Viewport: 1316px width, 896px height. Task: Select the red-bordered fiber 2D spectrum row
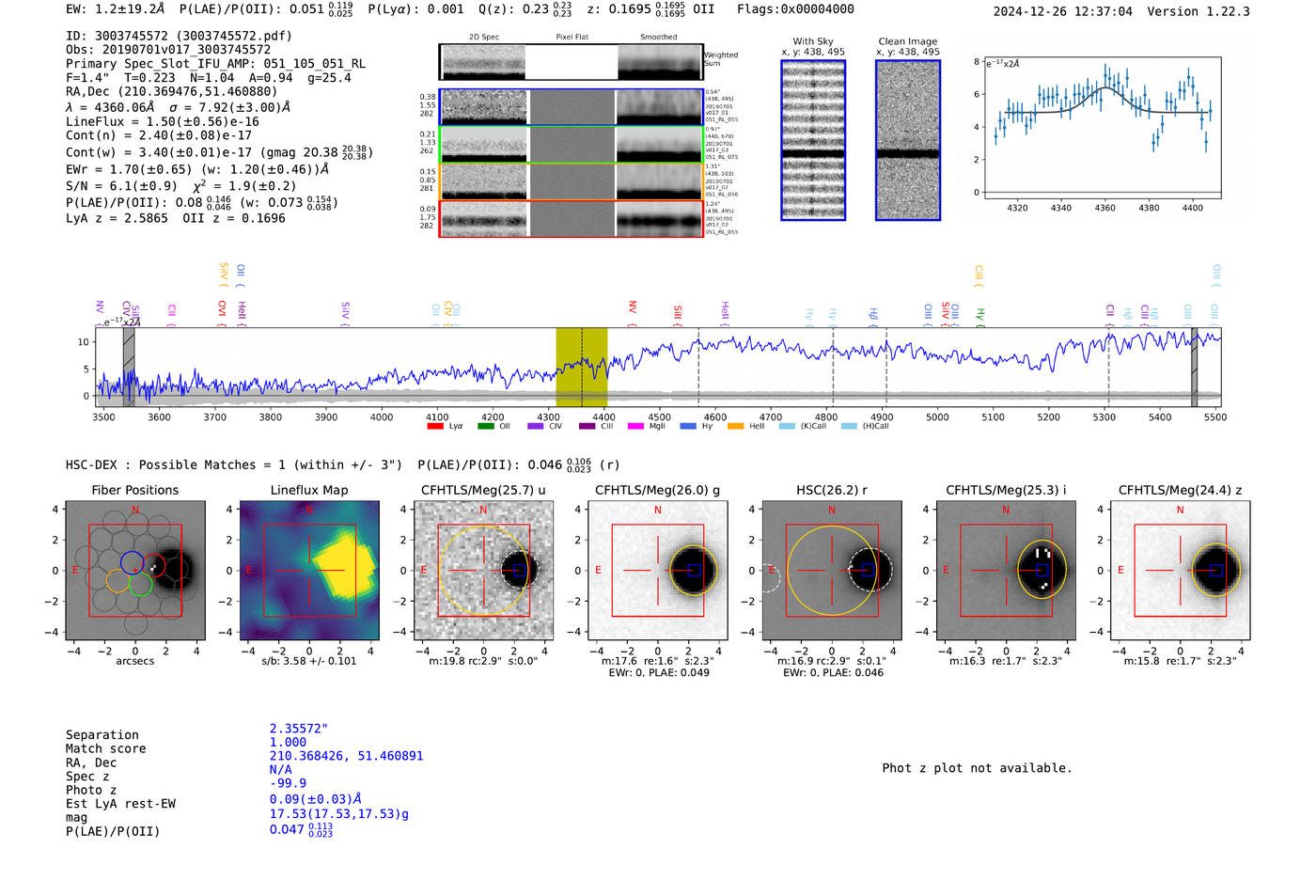coord(572,219)
